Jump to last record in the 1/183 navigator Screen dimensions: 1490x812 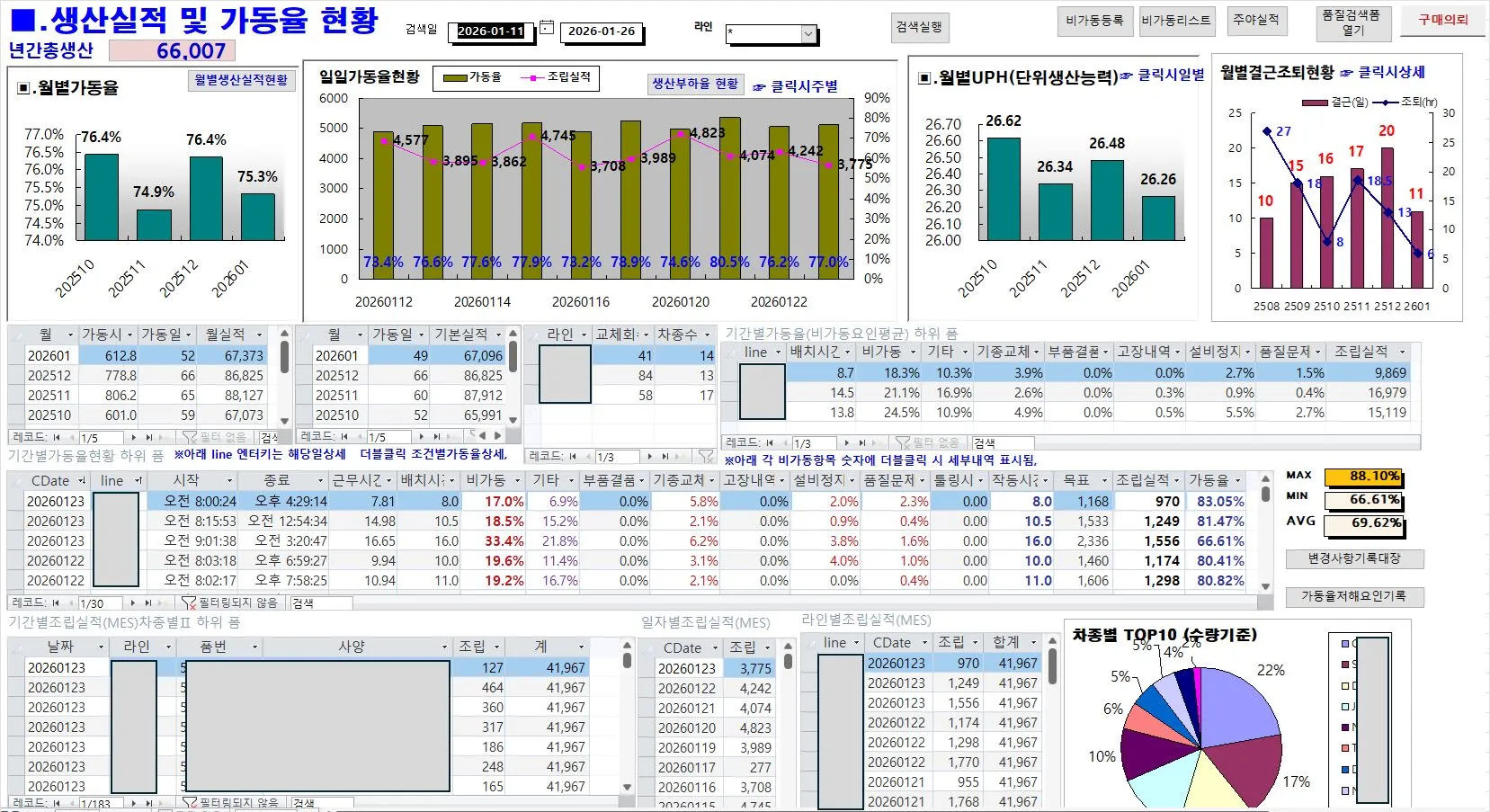[x=149, y=801]
